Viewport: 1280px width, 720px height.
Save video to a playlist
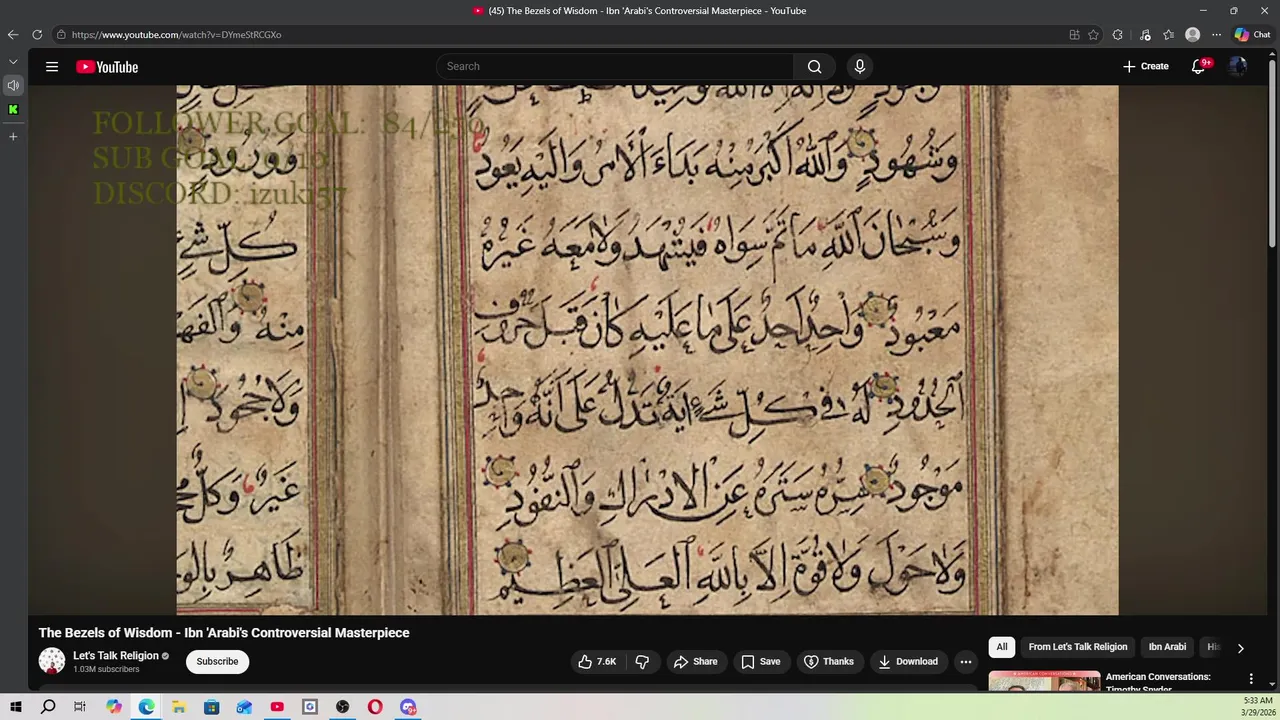point(760,662)
